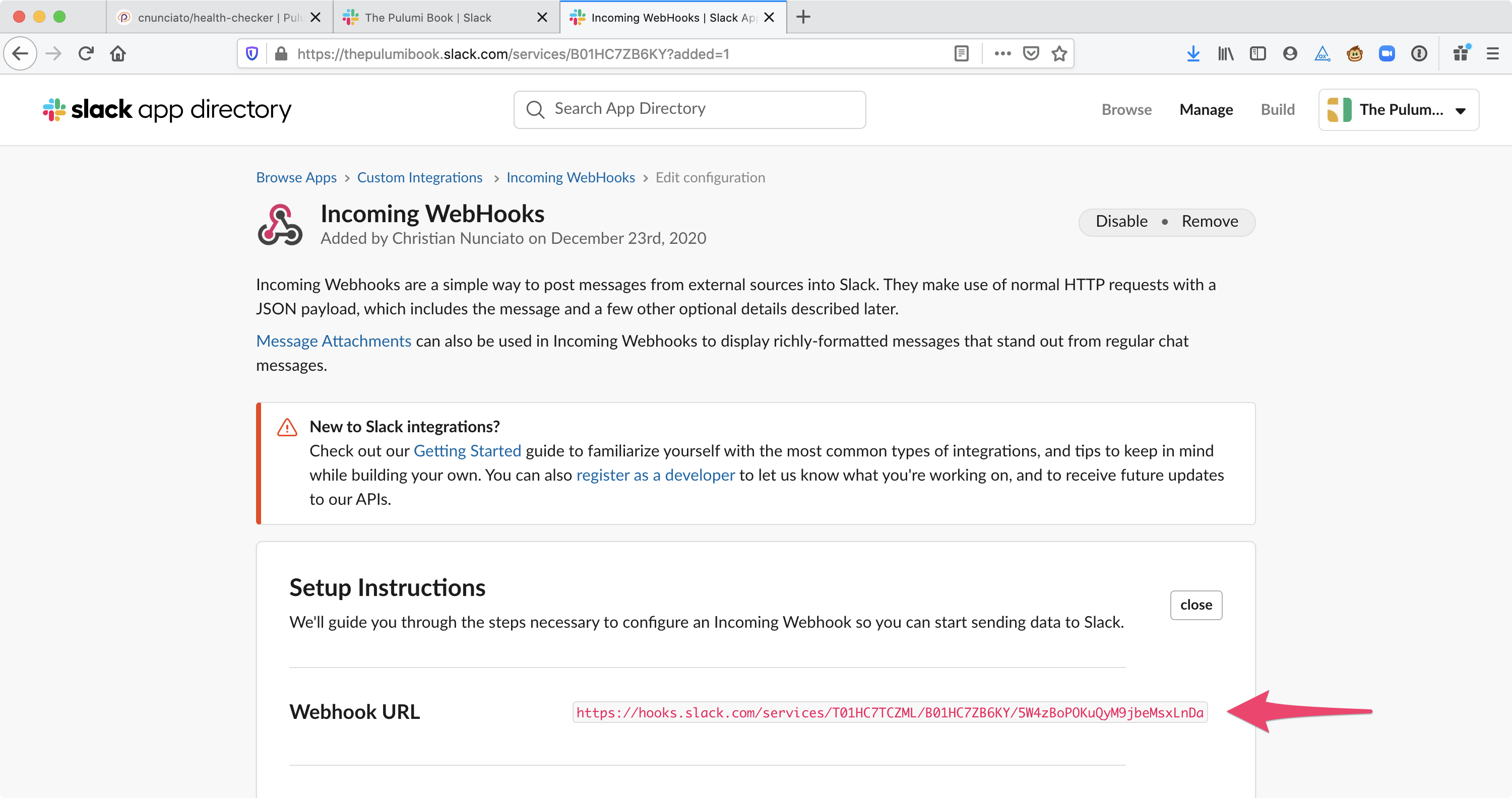Close The Pulumi Book Slack tab
The height and width of the screenshot is (798, 1512).
pyautogui.click(x=542, y=17)
